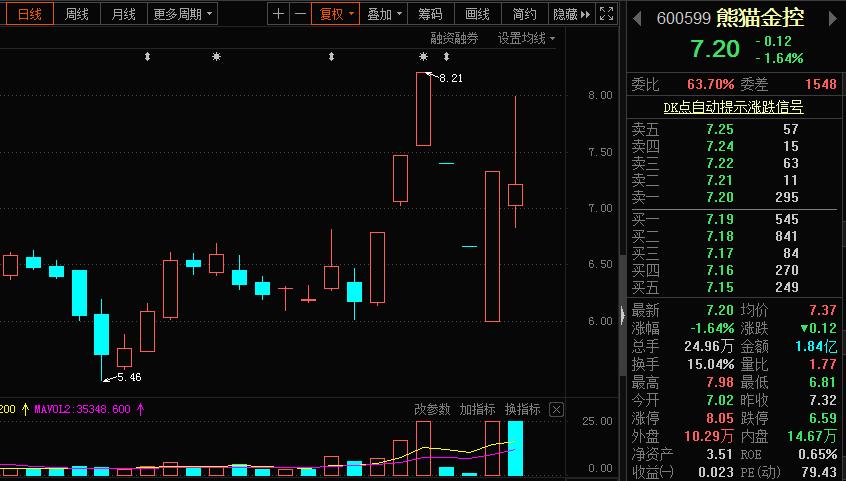
Task: Click 换指标 to change indicator
Action: (523, 410)
